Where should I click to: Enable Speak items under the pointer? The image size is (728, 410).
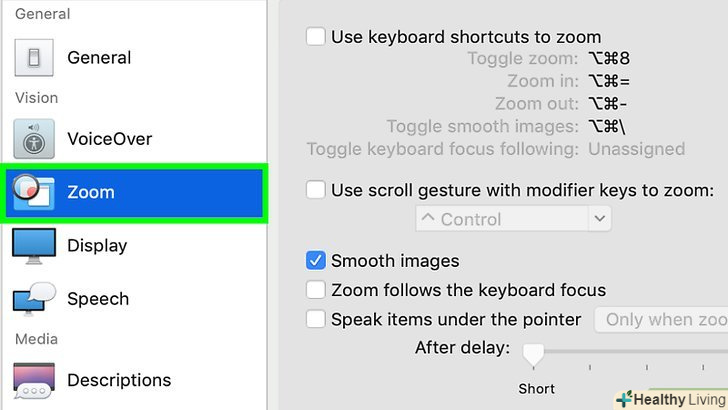click(316, 320)
